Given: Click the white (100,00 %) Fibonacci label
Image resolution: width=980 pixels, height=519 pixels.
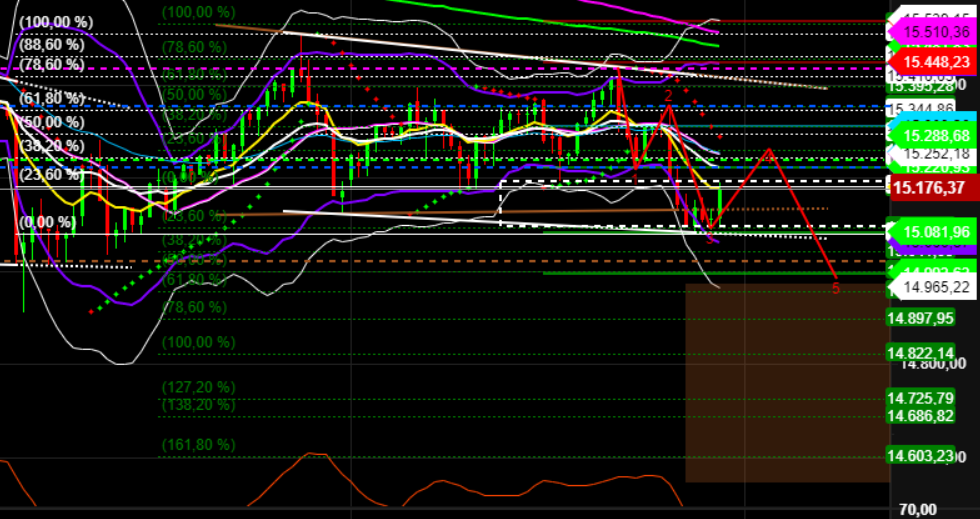Looking at the screenshot, I should click(x=57, y=21).
